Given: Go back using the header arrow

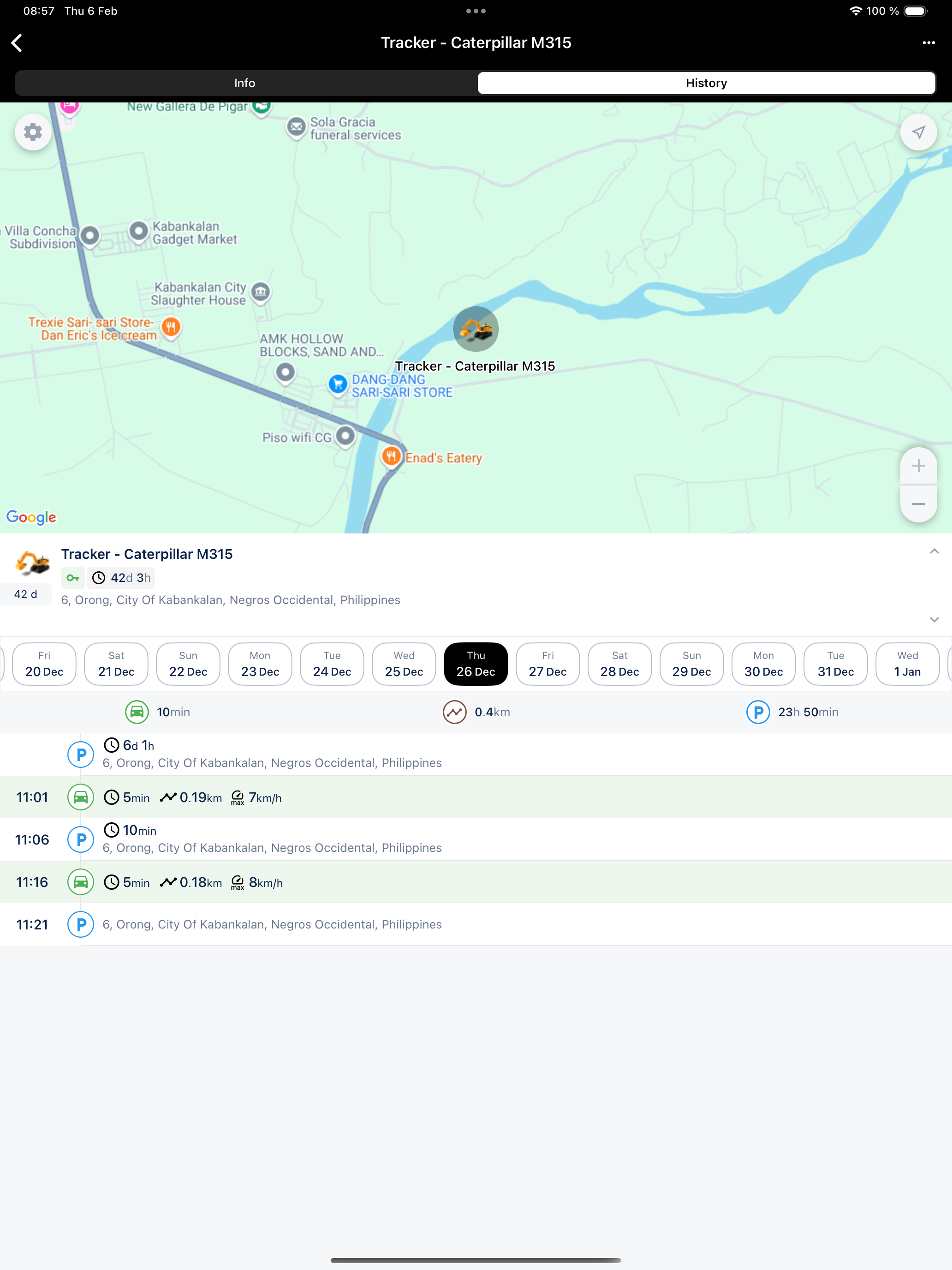Looking at the screenshot, I should click(x=17, y=42).
